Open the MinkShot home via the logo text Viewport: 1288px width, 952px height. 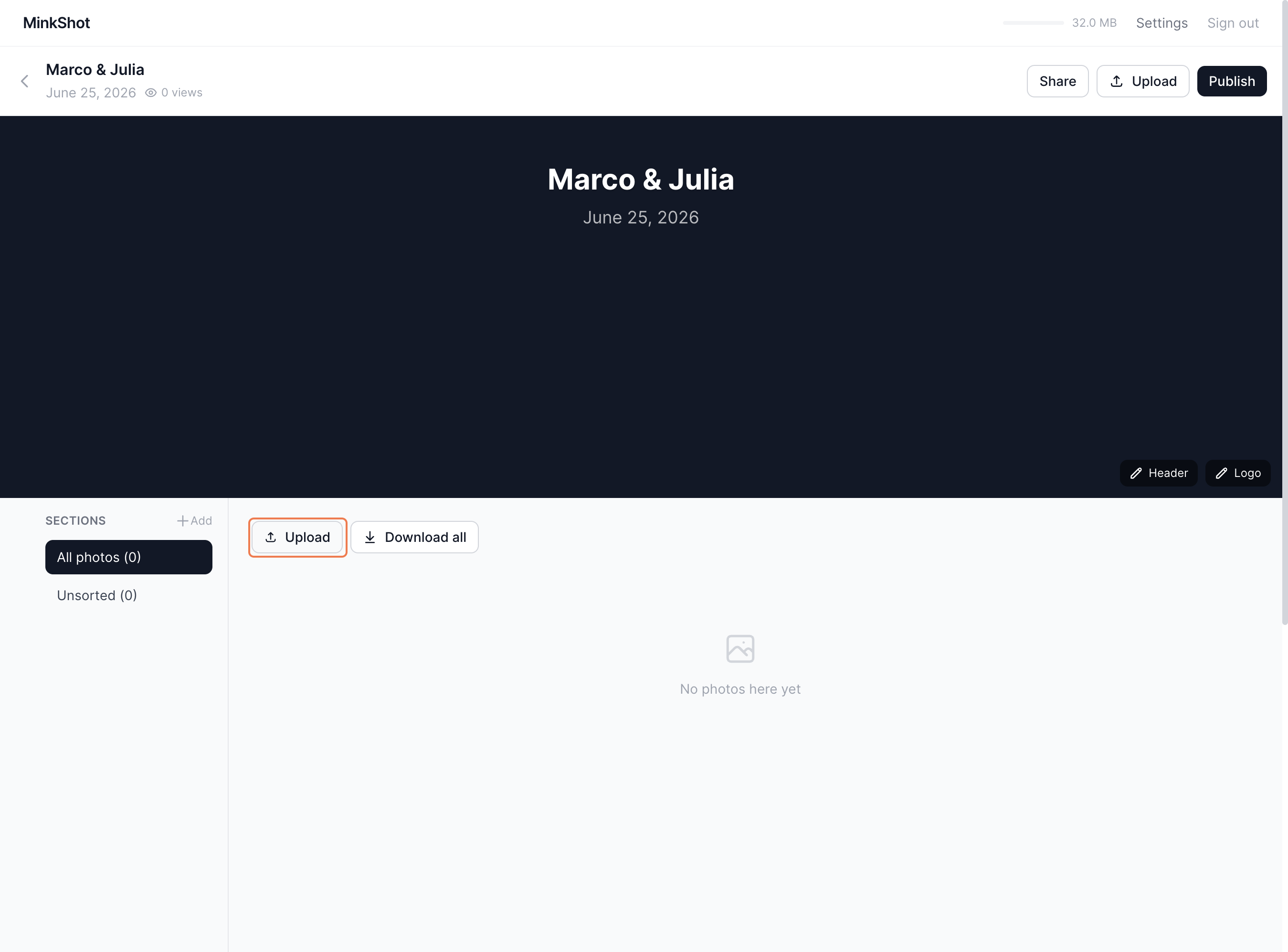pyautogui.click(x=56, y=23)
